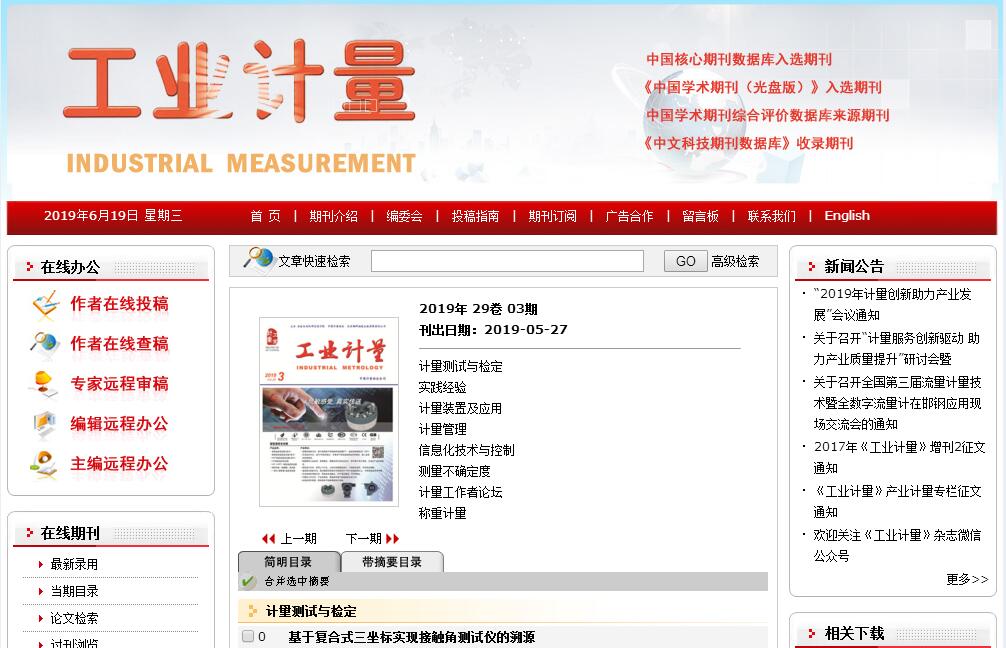Click the chief editor remote office icon

[45, 464]
